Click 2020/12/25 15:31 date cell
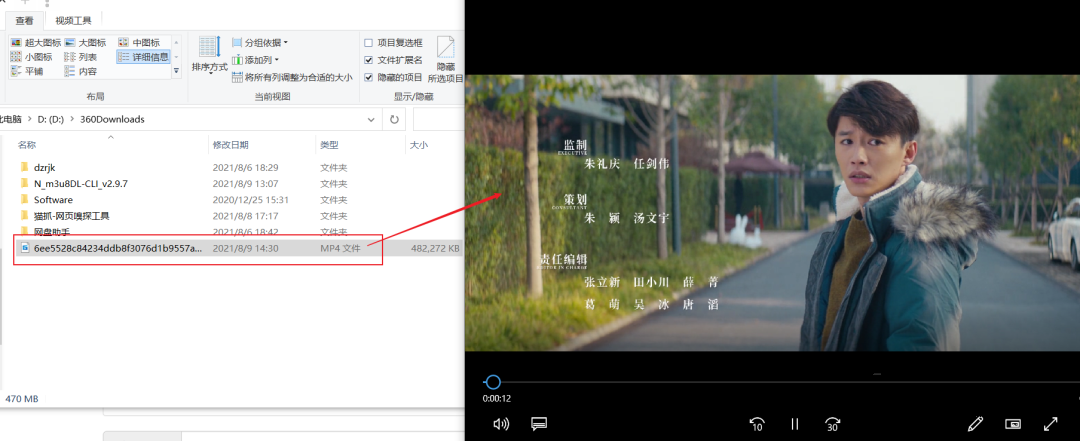Screen dimensions: 1080x441 [251, 200]
